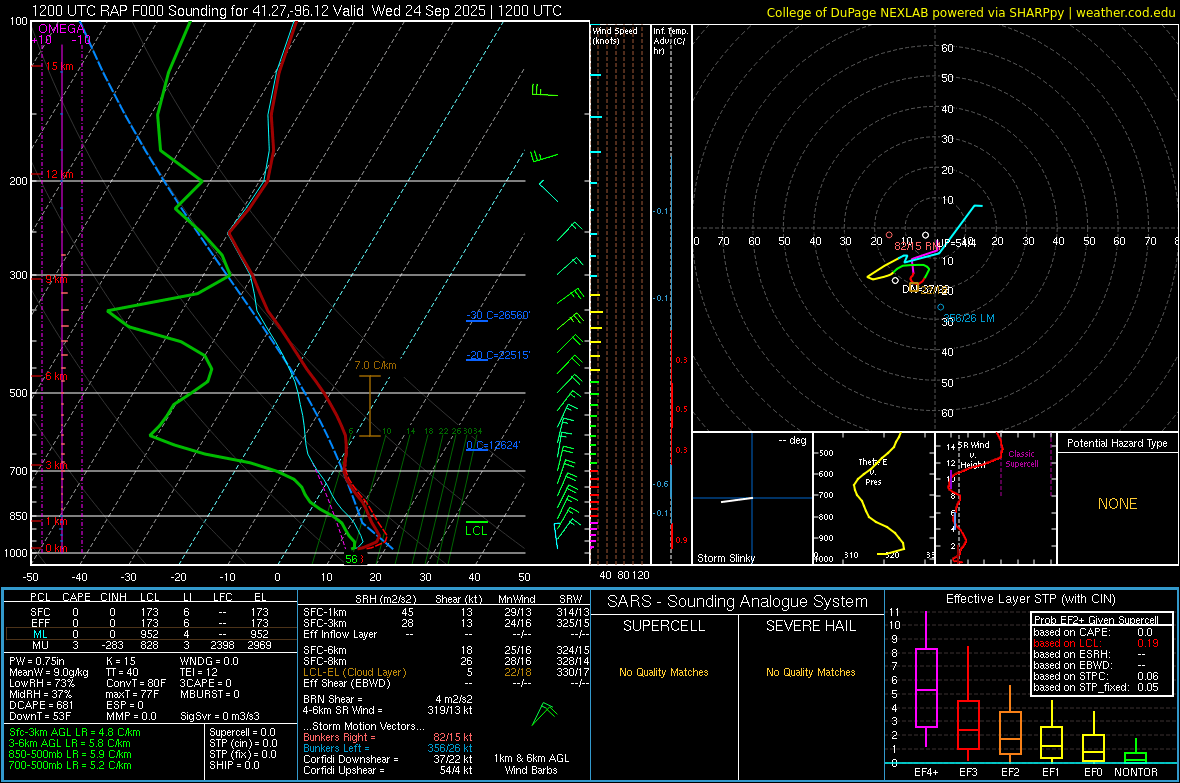Click the Effective Layer STP (with CIN) title

(1031, 599)
